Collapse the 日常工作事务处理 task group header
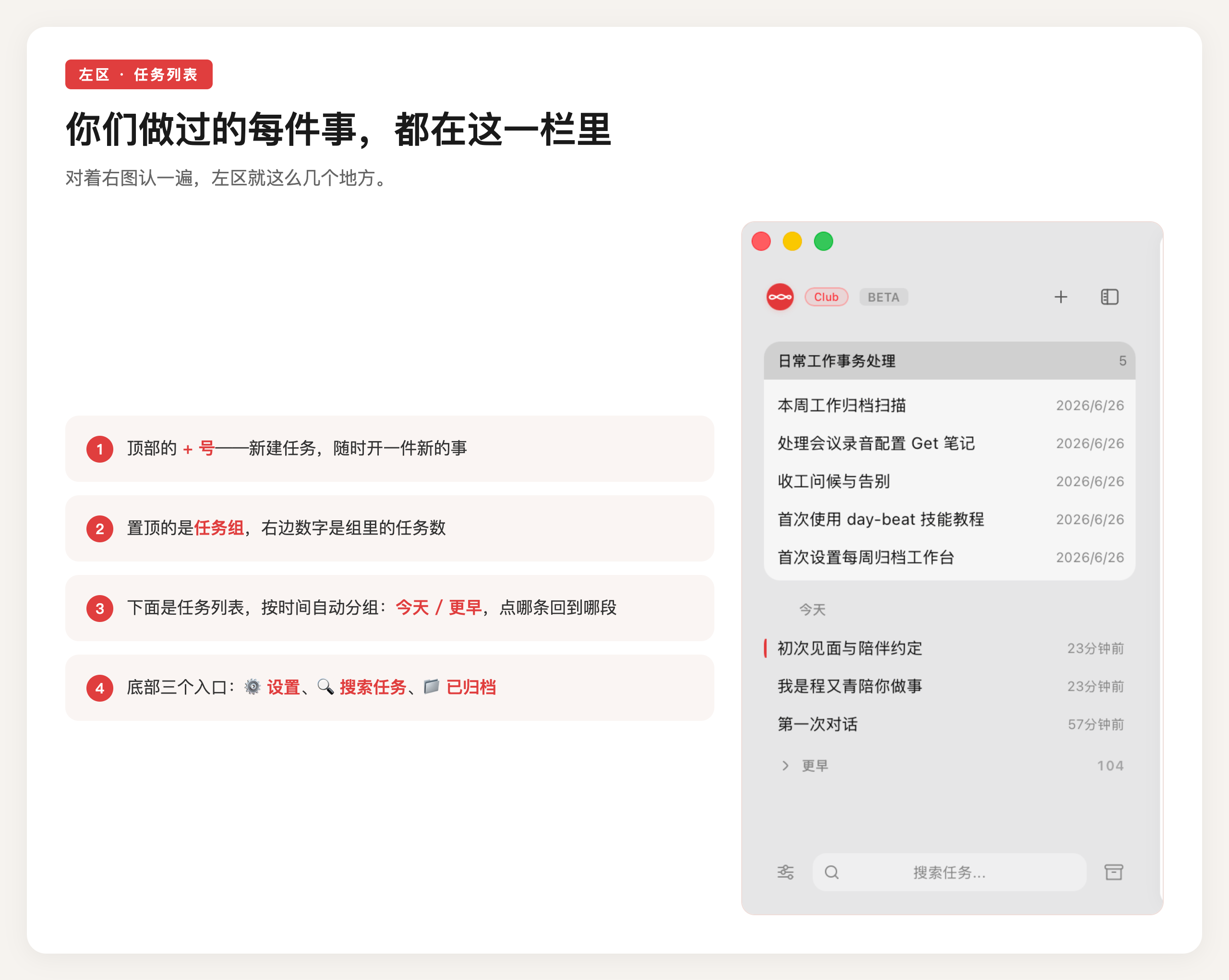This screenshot has height=980, width=1229. pos(949,361)
